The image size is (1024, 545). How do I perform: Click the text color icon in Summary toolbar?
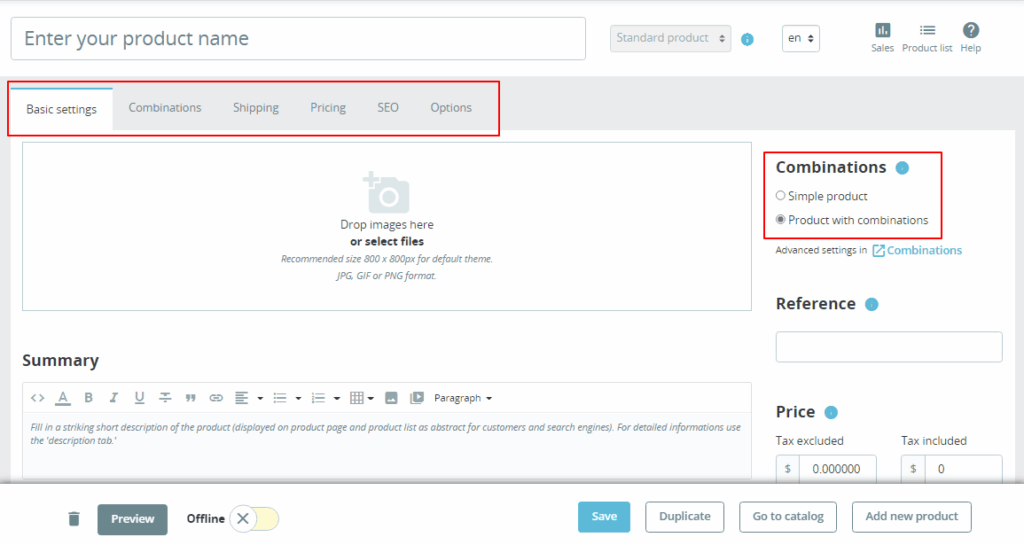click(63, 398)
